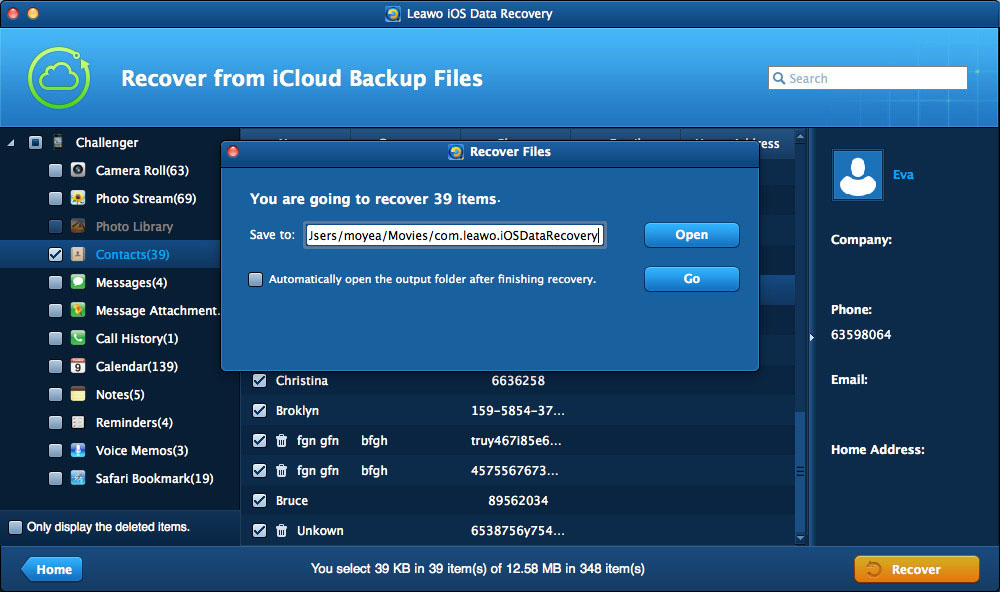Screen dimensions: 1000x592
Task: Click Eva's contact avatar picture
Action: pos(857,175)
